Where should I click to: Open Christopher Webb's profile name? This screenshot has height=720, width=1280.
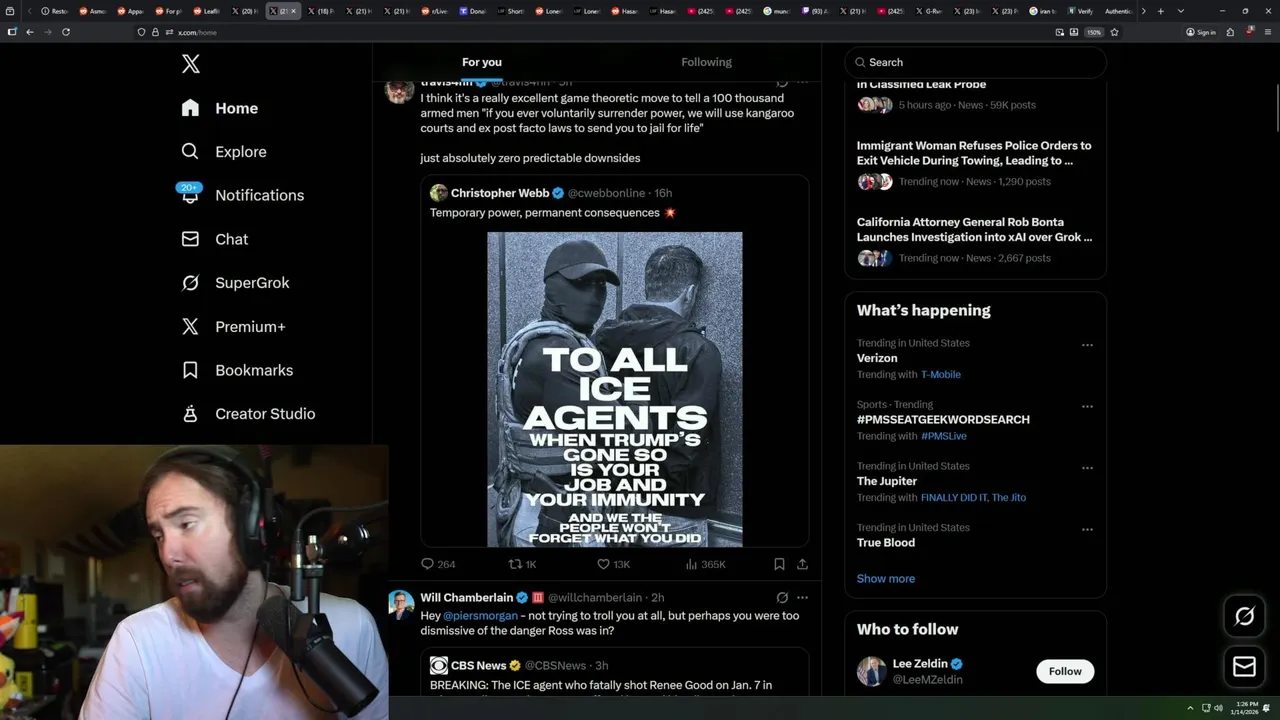coord(500,193)
